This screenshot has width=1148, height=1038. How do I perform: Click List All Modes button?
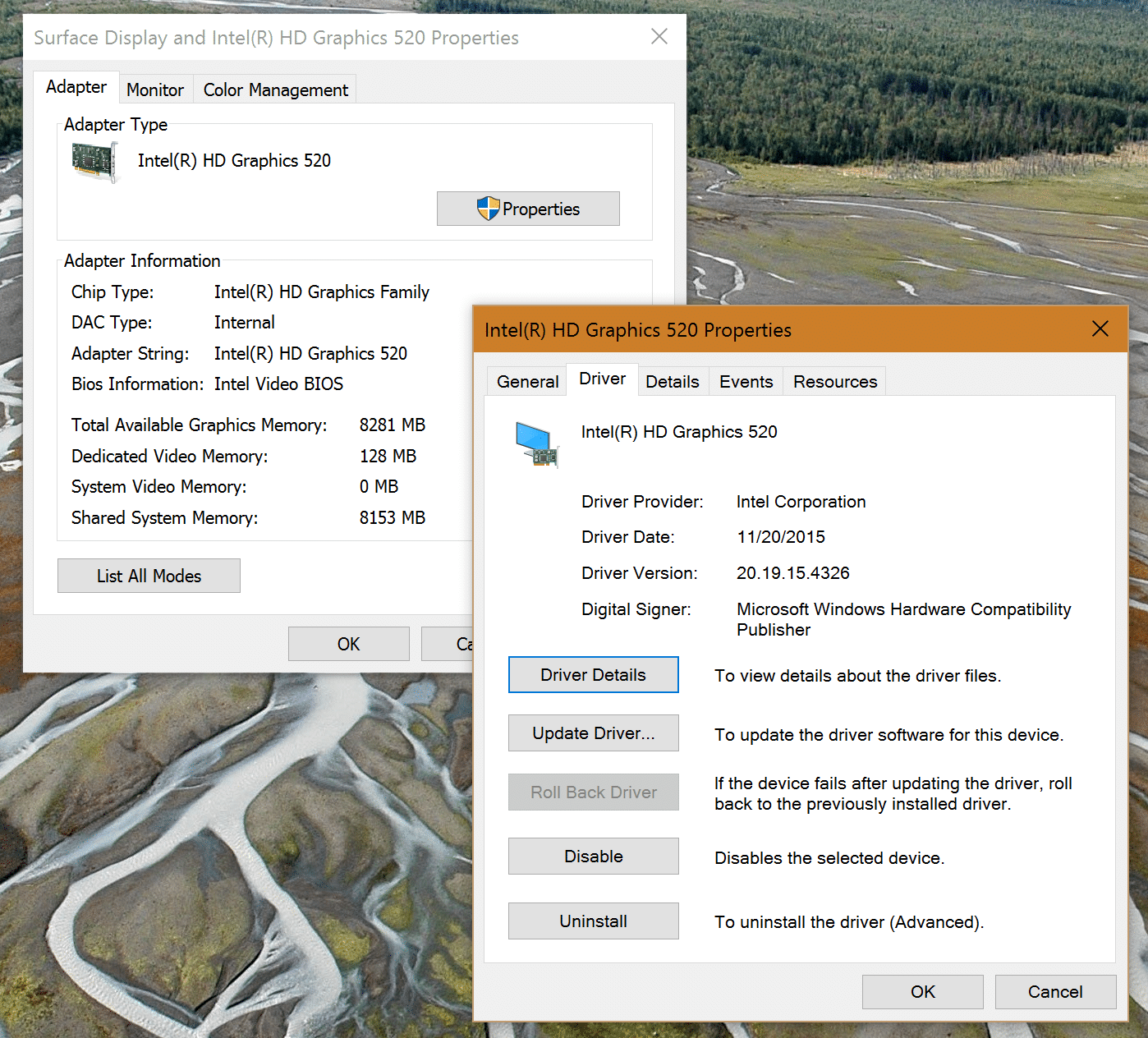(x=149, y=576)
